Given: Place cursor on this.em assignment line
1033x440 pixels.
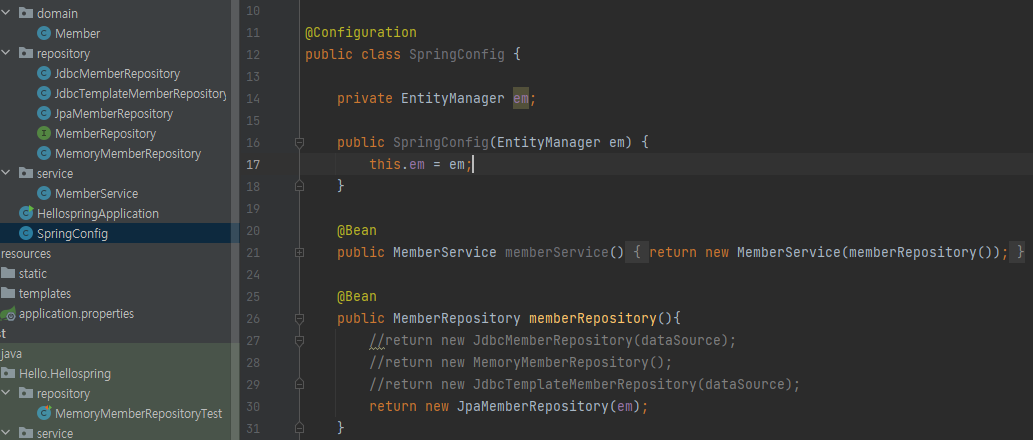Looking at the screenshot, I should coord(421,165).
